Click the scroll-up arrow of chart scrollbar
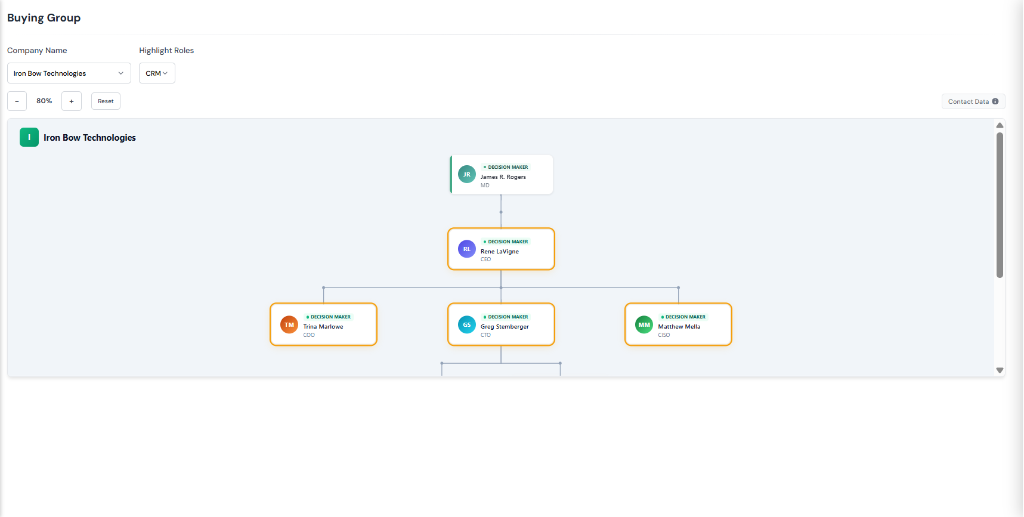Image resolution: width=1024 pixels, height=517 pixels. 999,125
